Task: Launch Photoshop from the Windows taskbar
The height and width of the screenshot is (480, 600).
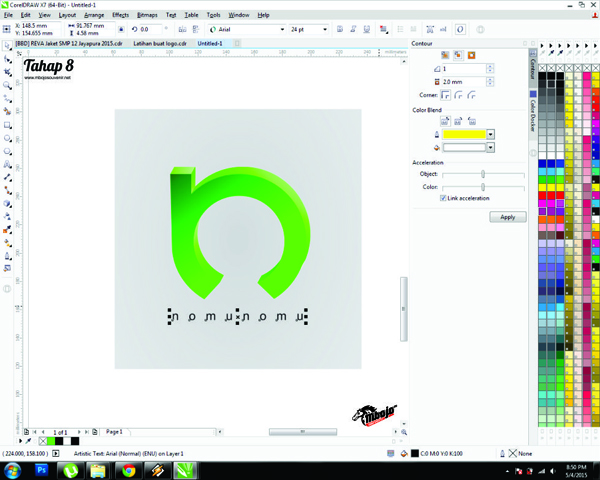Action: pyautogui.click(x=42, y=469)
